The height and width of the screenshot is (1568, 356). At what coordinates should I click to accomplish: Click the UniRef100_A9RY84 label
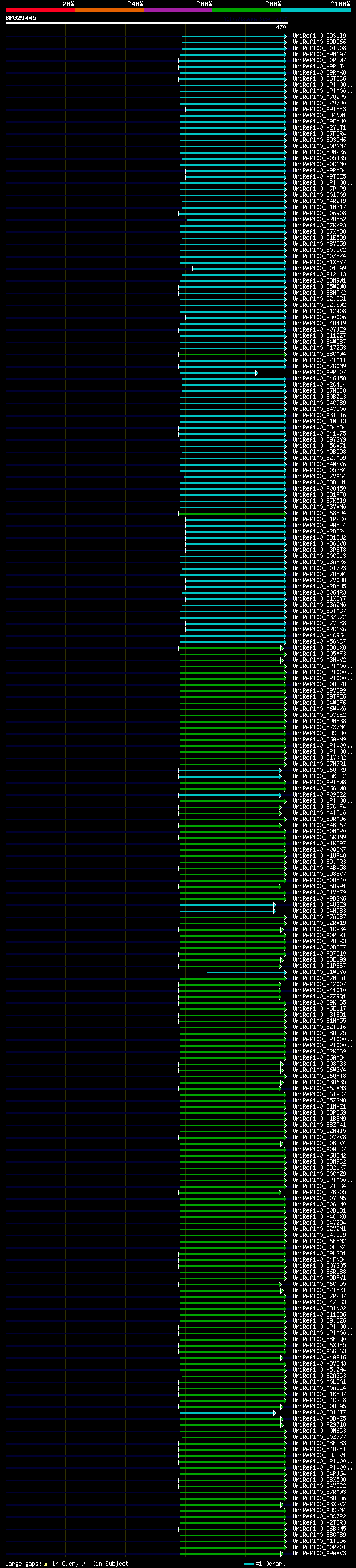[x=319, y=170]
